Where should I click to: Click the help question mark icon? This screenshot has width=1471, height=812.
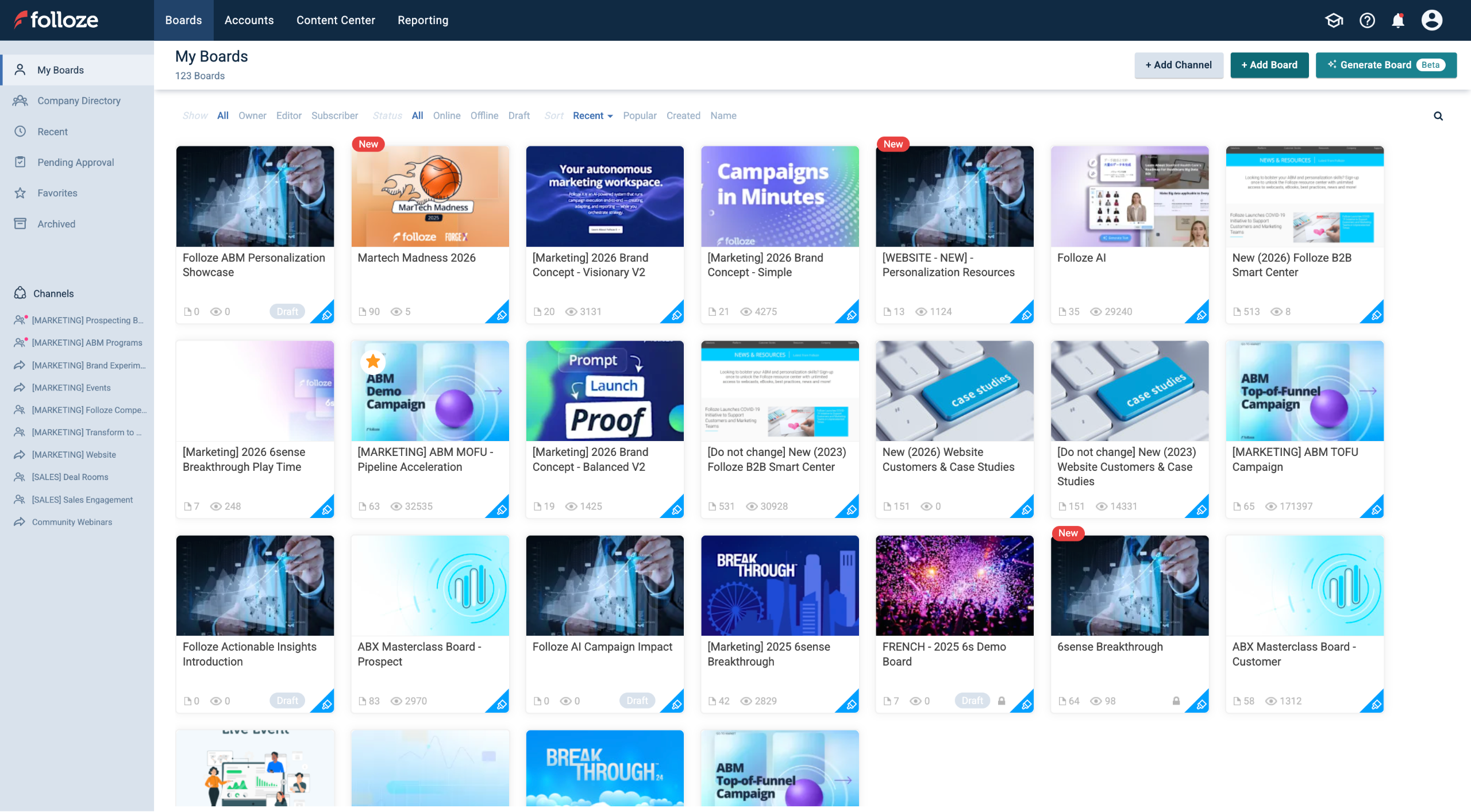tap(1366, 21)
